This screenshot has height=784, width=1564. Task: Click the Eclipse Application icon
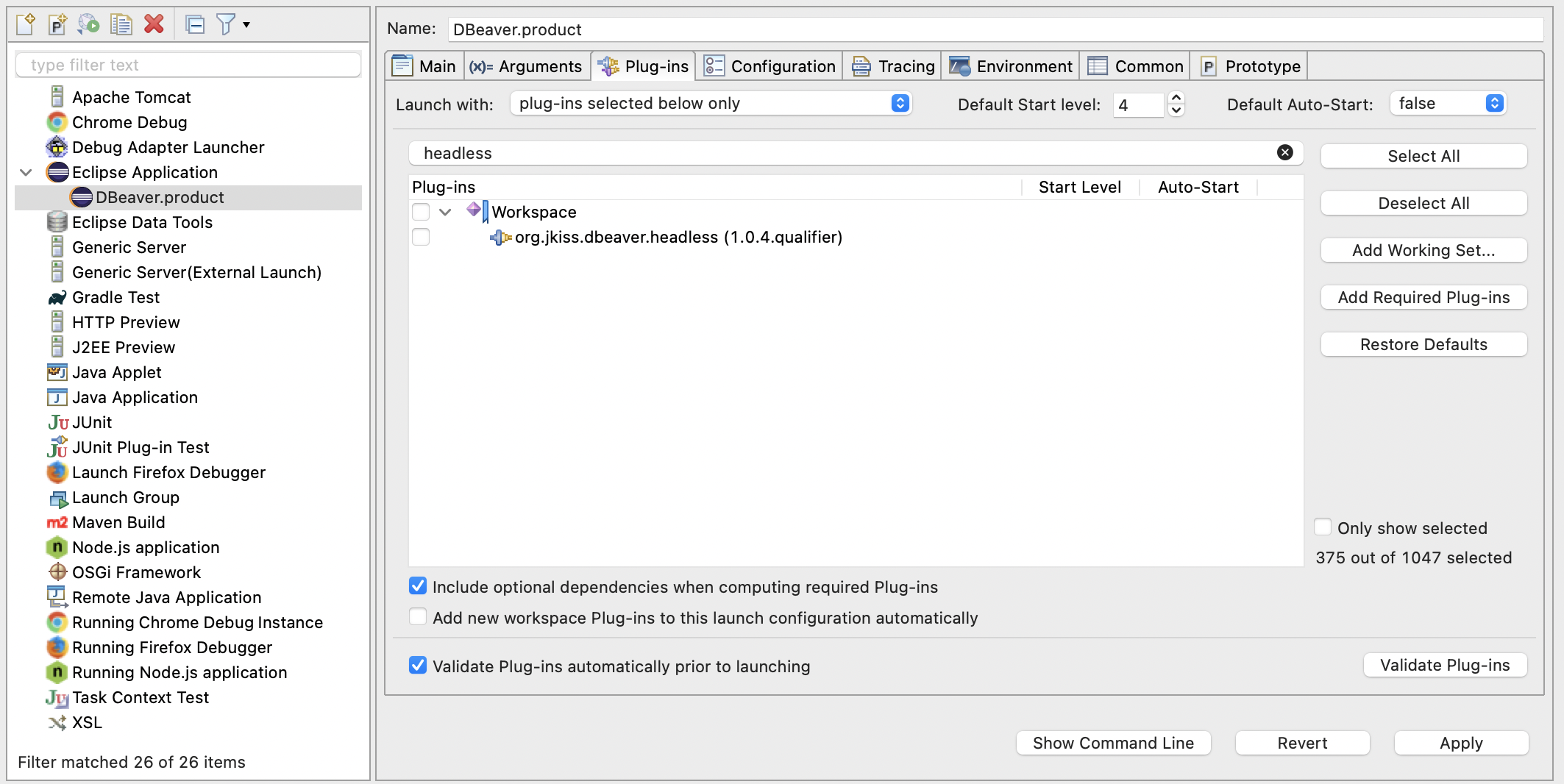(57, 172)
